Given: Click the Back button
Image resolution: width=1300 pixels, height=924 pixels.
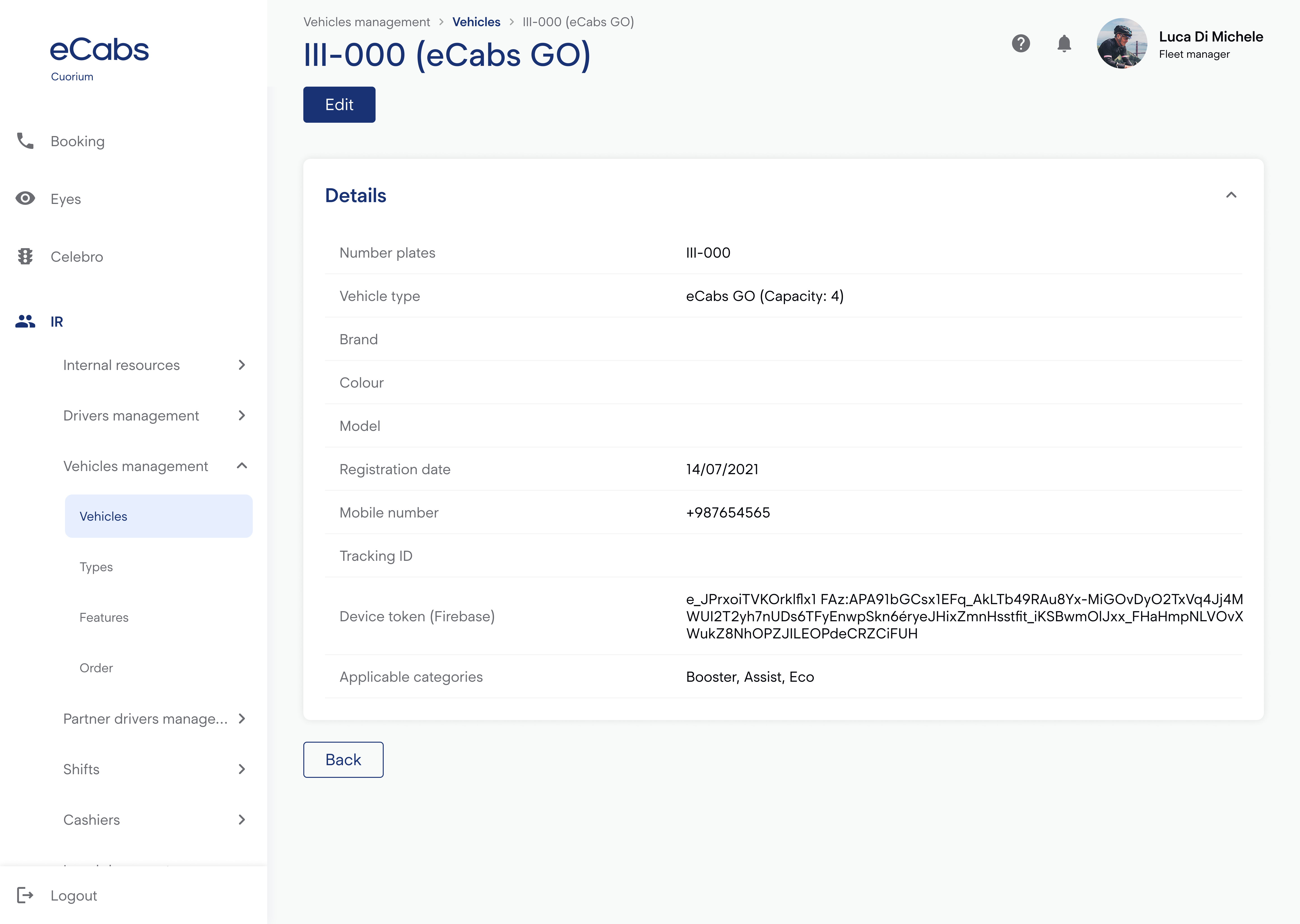Looking at the screenshot, I should pyautogui.click(x=343, y=760).
